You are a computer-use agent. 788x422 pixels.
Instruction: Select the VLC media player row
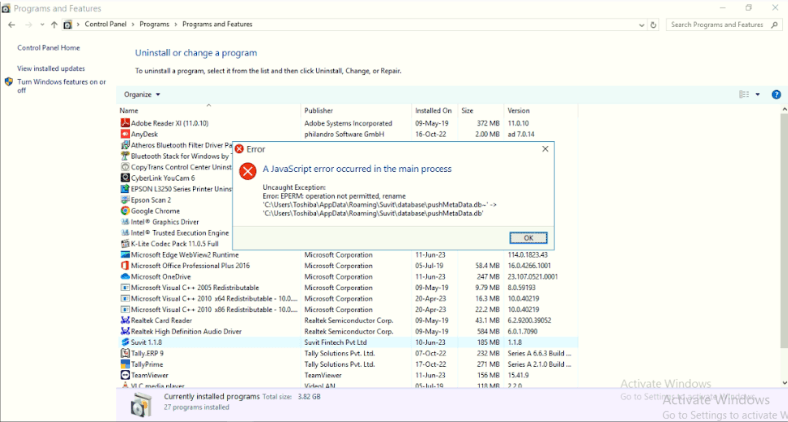(x=348, y=386)
